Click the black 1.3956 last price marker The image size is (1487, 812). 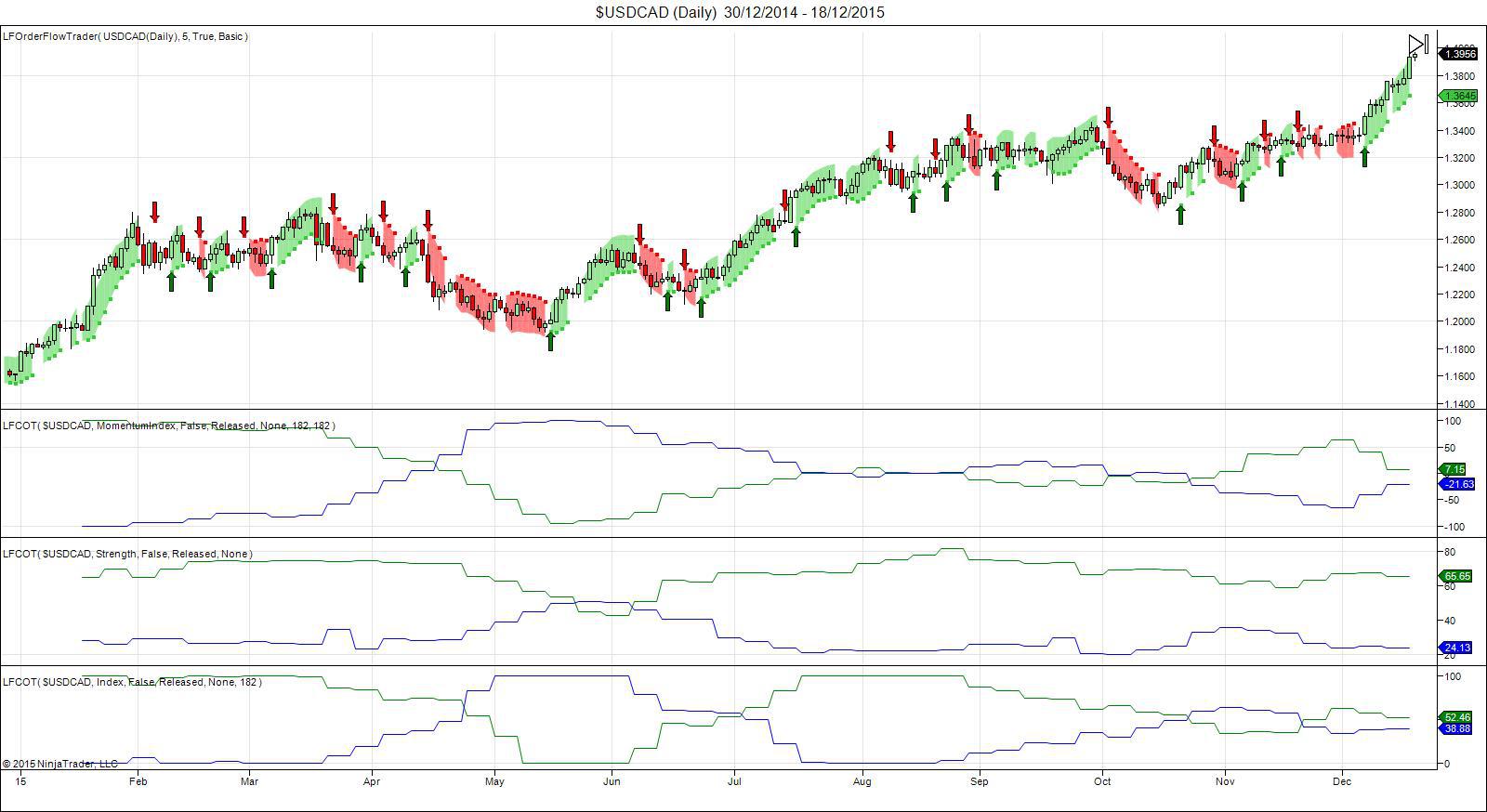pyautogui.click(x=1460, y=54)
